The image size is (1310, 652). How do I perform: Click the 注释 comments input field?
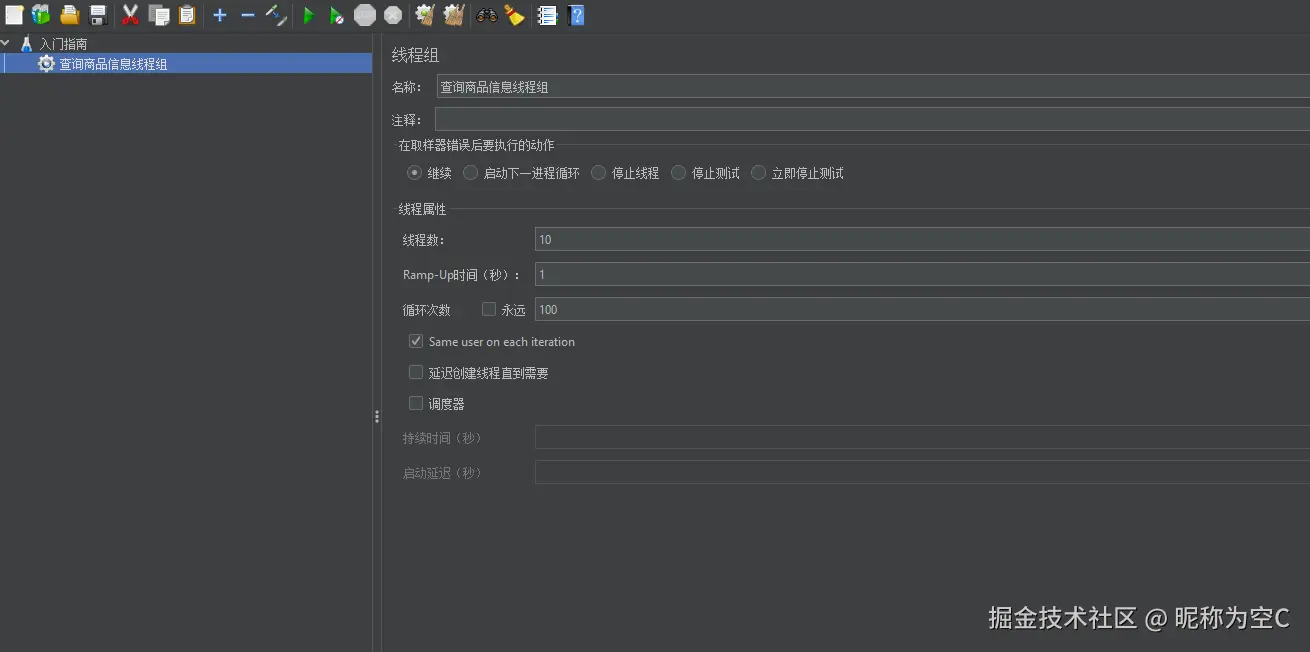(872, 120)
